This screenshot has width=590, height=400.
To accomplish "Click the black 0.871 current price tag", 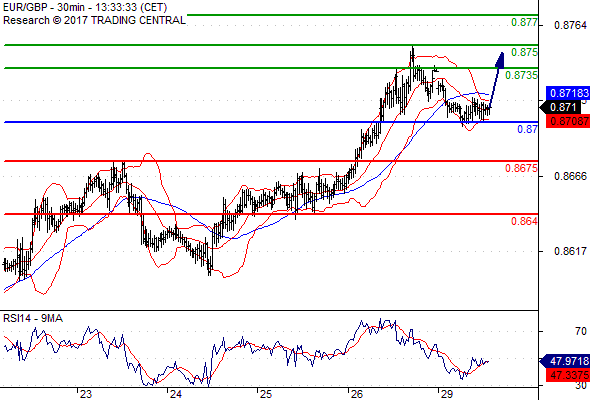I will (561, 108).
